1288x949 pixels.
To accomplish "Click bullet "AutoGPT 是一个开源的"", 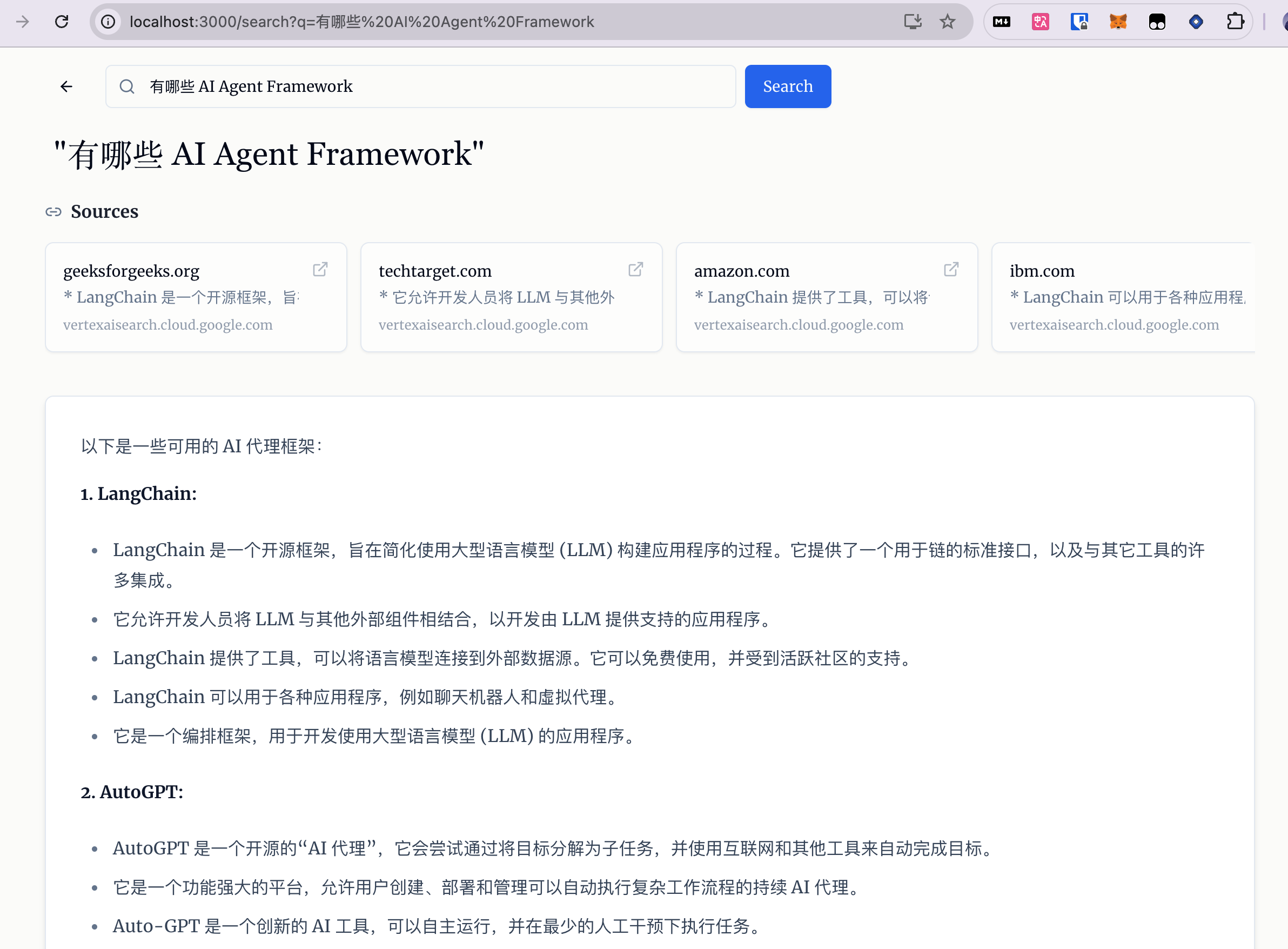I will (x=554, y=848).
